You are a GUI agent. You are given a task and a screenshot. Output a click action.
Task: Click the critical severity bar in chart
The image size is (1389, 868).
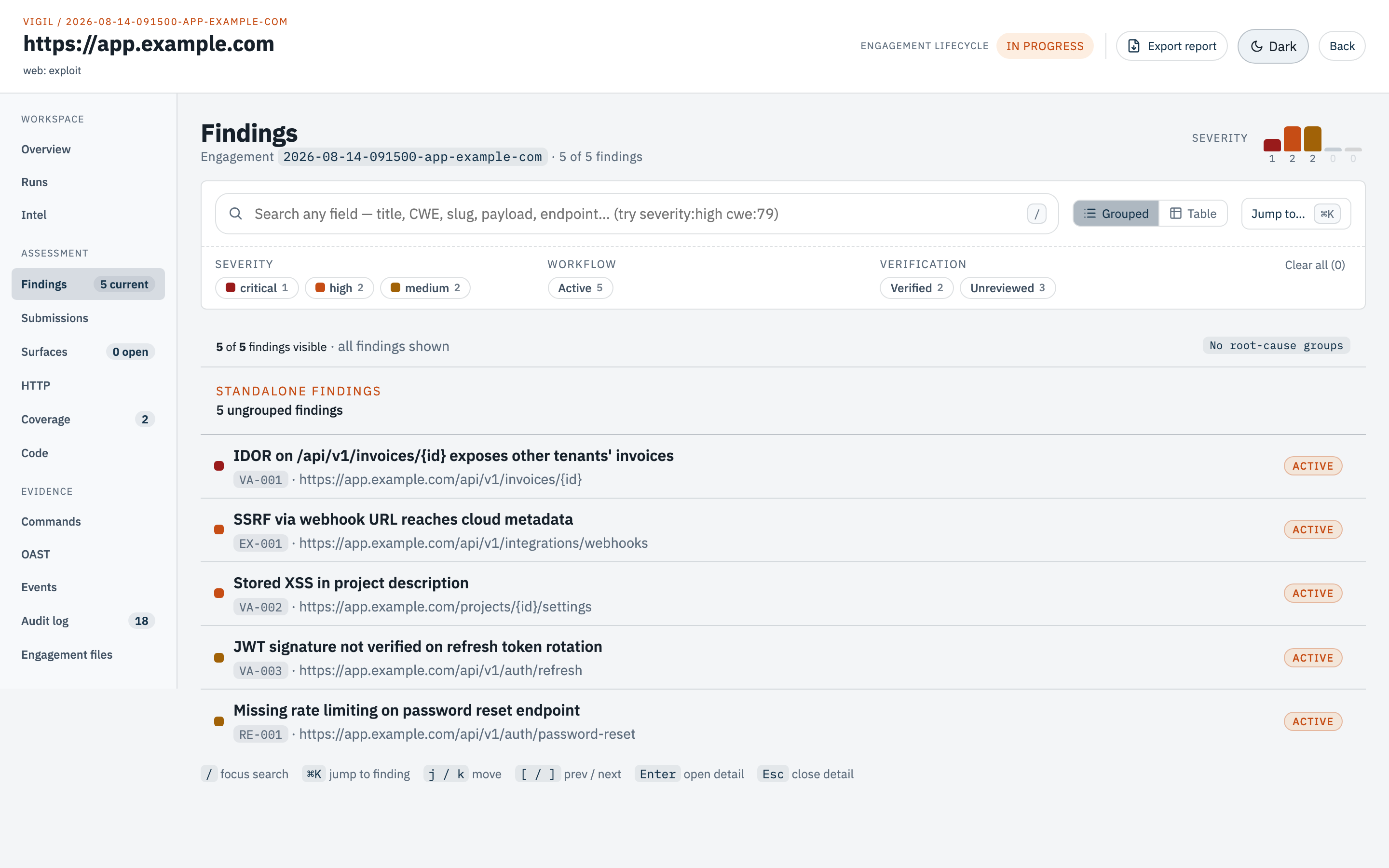point(1272,145)
